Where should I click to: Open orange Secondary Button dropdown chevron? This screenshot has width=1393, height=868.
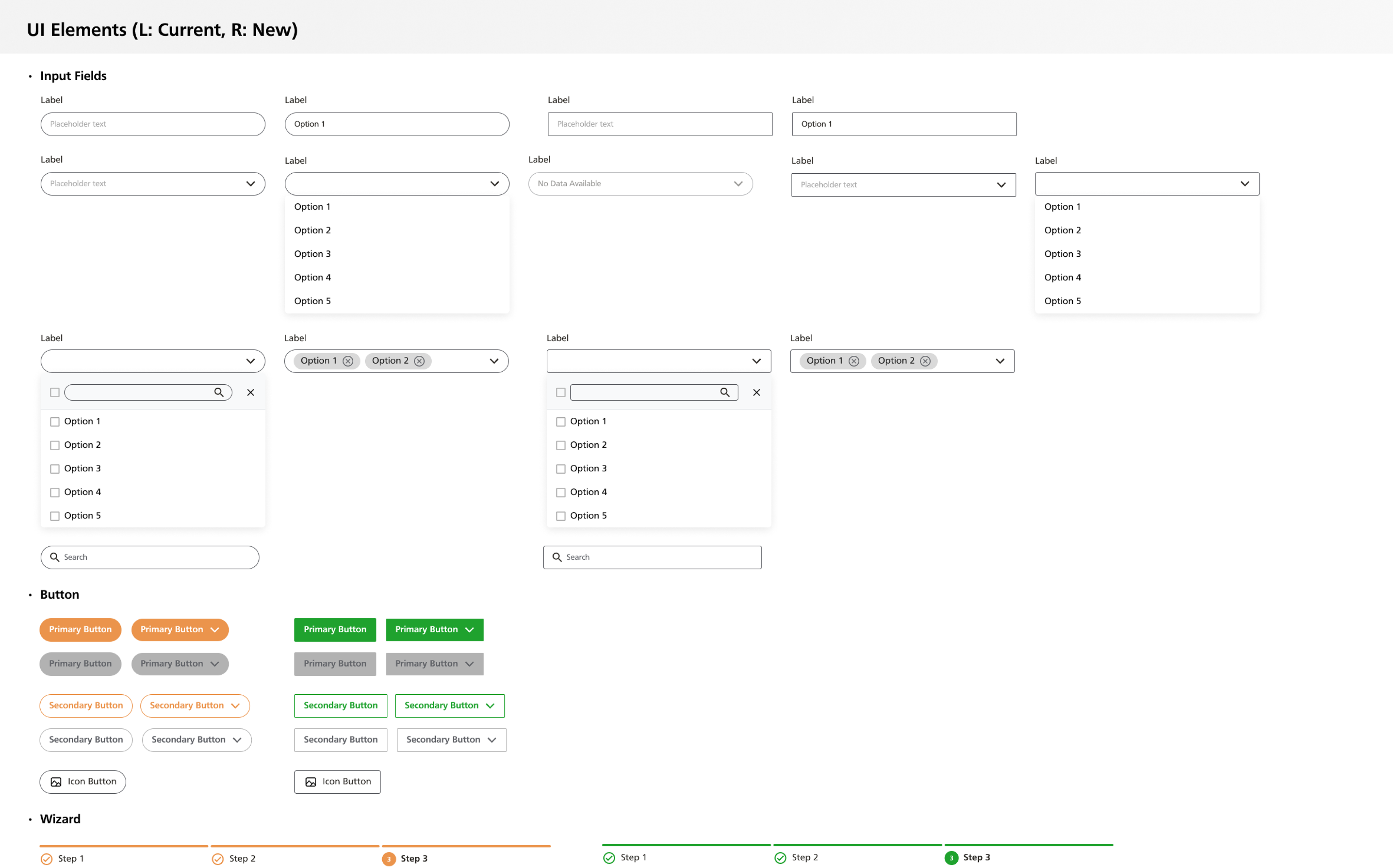click(235, 706)
